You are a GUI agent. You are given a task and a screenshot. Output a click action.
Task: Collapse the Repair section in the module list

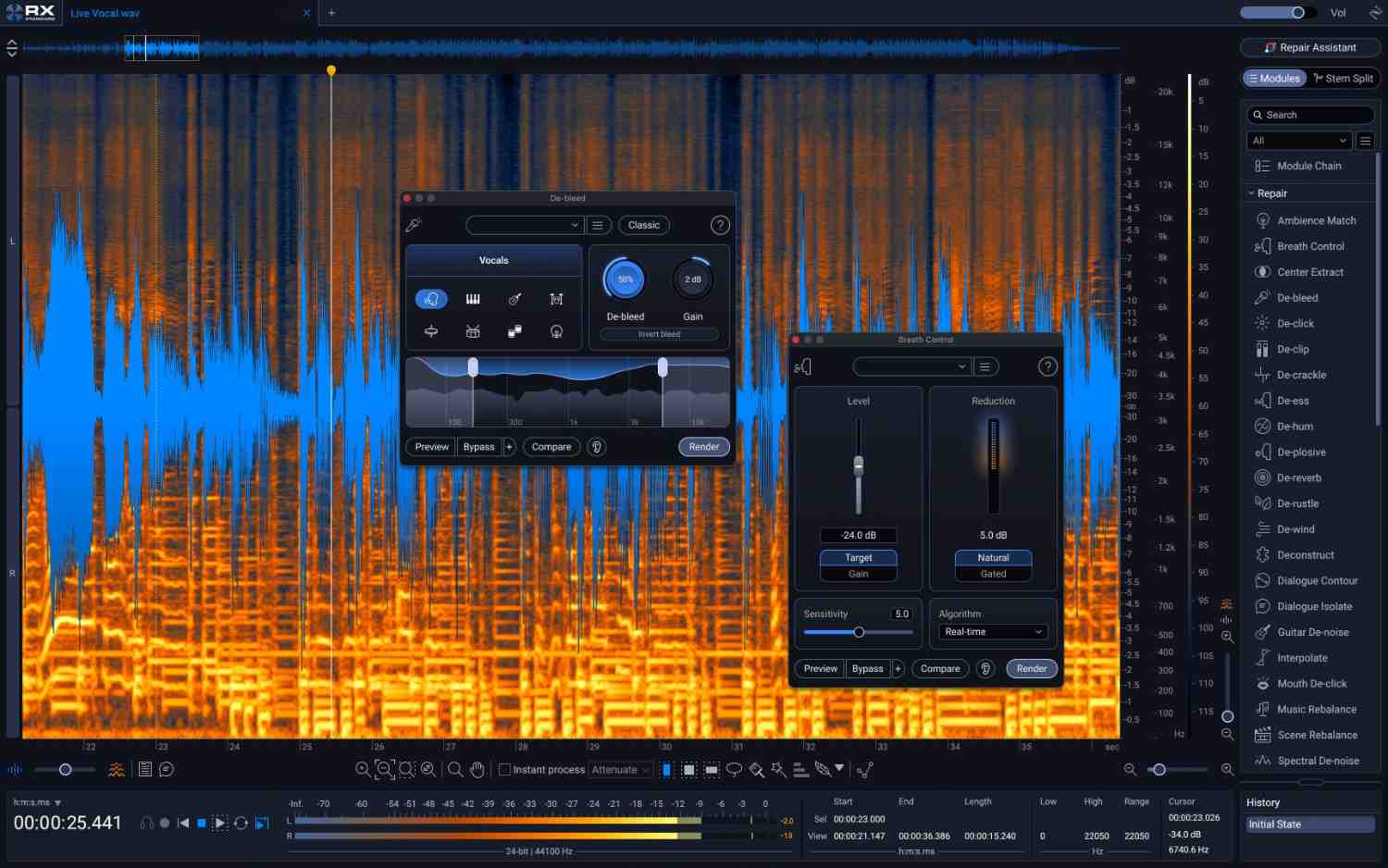tap(1253, 192)
